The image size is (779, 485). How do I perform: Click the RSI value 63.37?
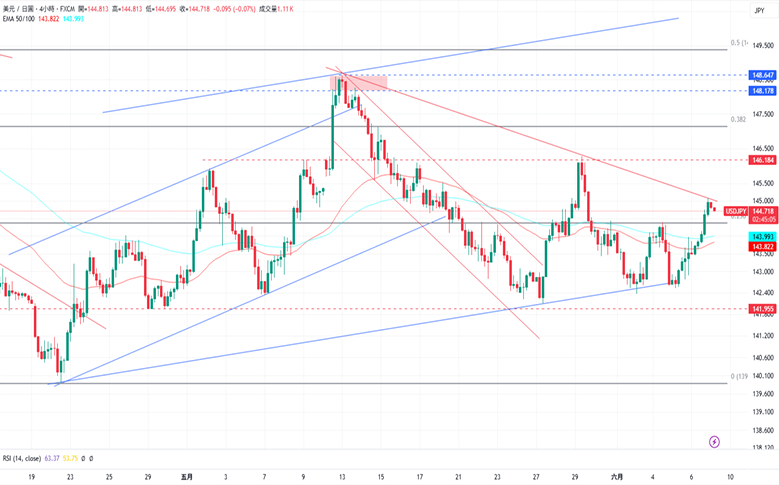click(52, 458)
